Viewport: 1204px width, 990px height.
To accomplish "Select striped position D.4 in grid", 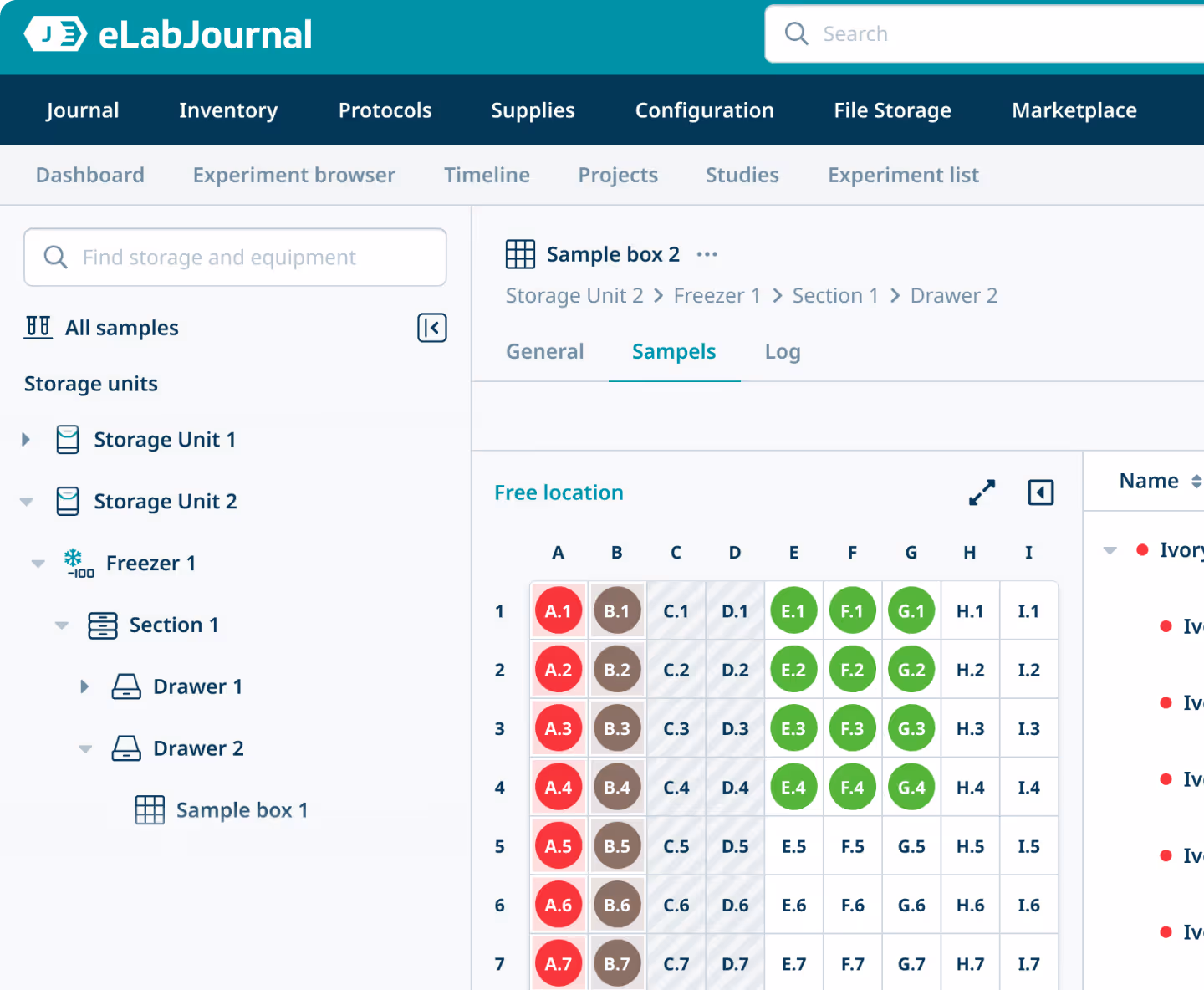I will (735, 787).
